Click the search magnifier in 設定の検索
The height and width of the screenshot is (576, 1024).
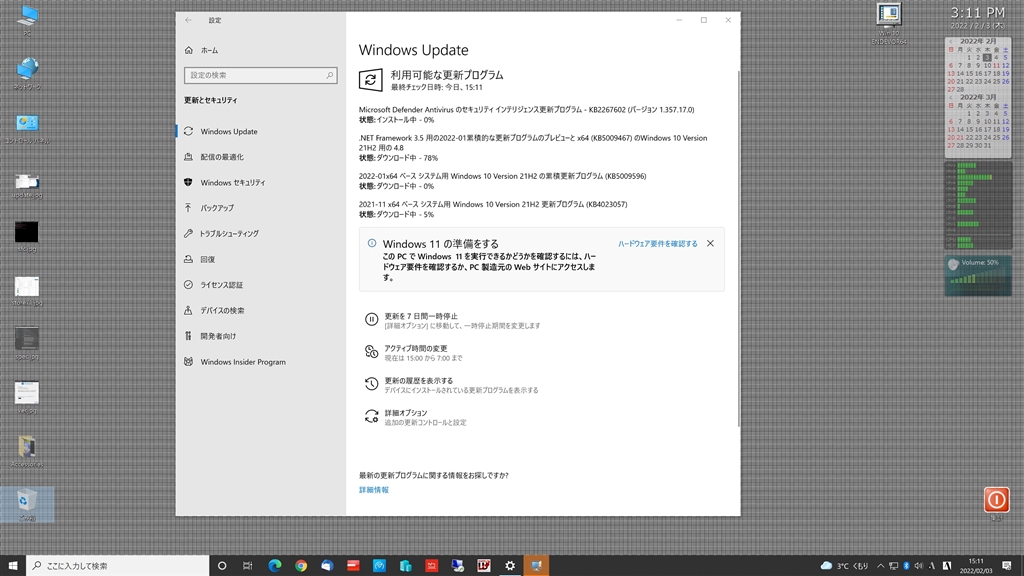(x=329, y=75)
